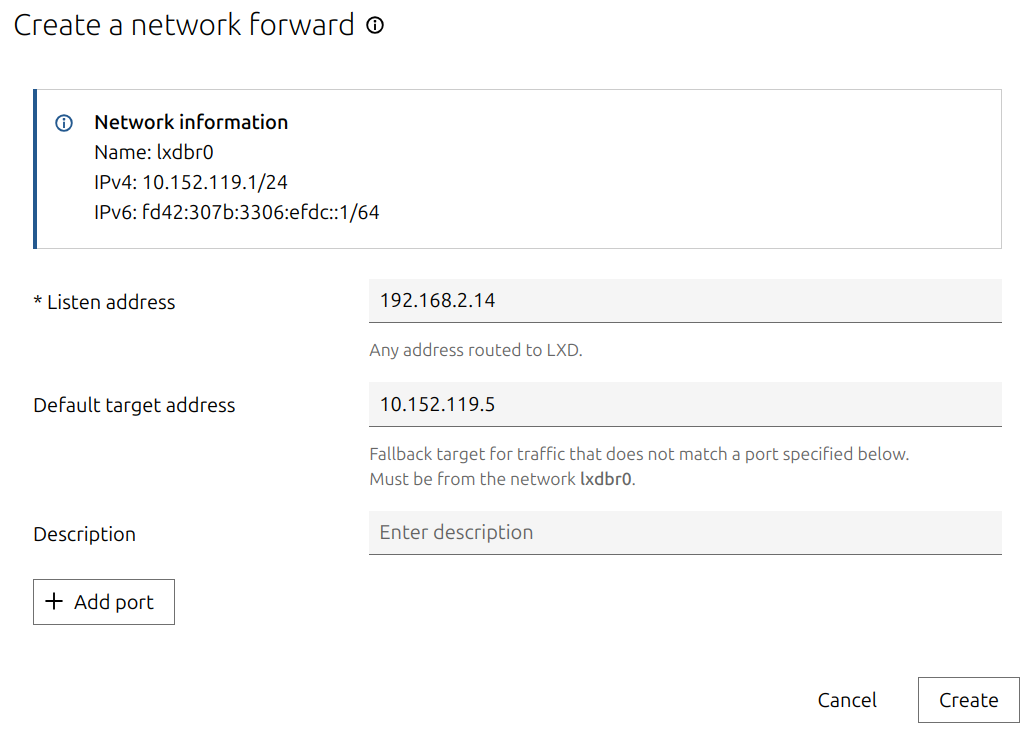Screen dimensions: 1033x739
Task: Click the info icon in Network information box
Action: [x=64, y=124]
